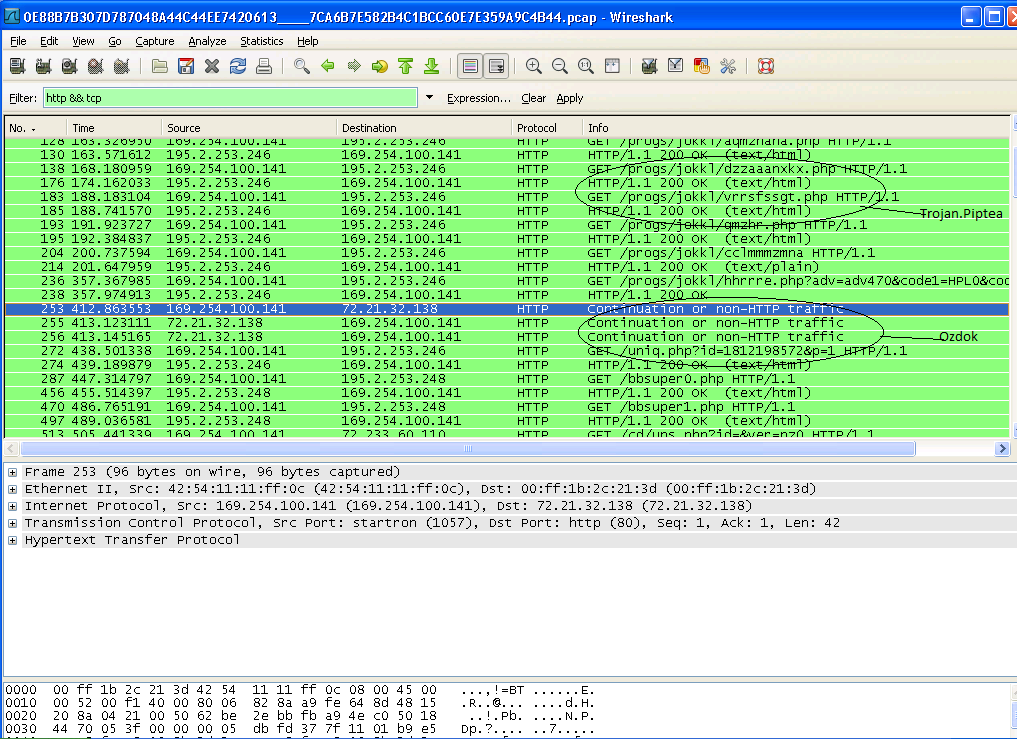This screenshot has width=1017, height=739.
Task: Select packet 255 Continuation traffic row
Action: [x=507, y=323]
